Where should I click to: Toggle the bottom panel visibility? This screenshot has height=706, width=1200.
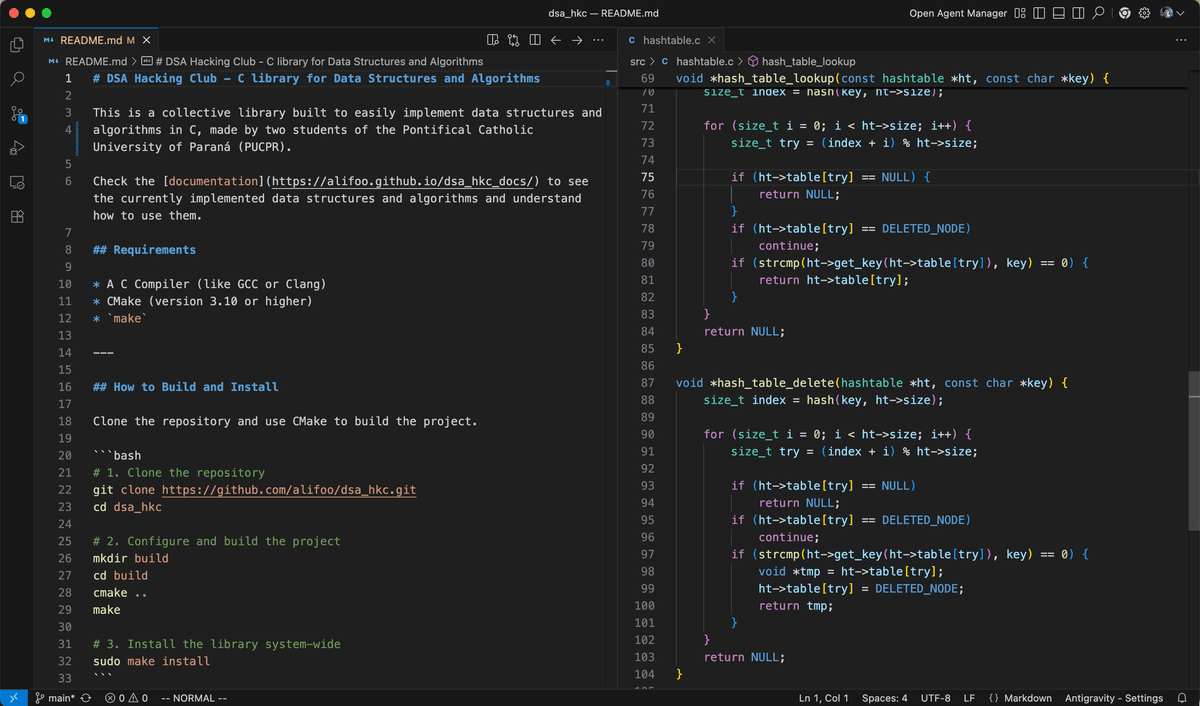click(1059, 14)
